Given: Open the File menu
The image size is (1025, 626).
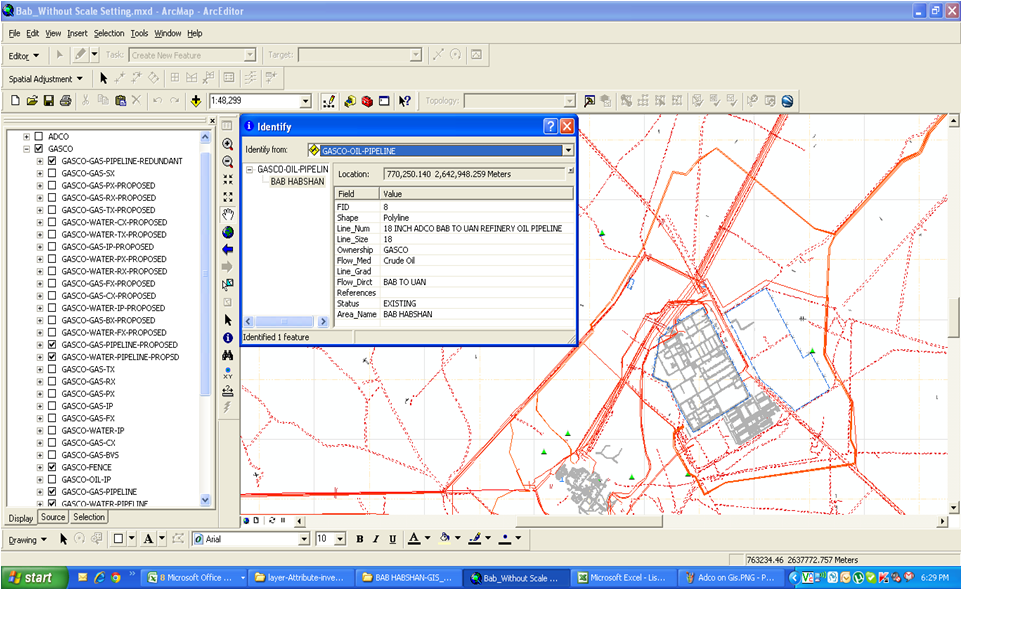Looking at the screenshot, I should pos(14,33).
